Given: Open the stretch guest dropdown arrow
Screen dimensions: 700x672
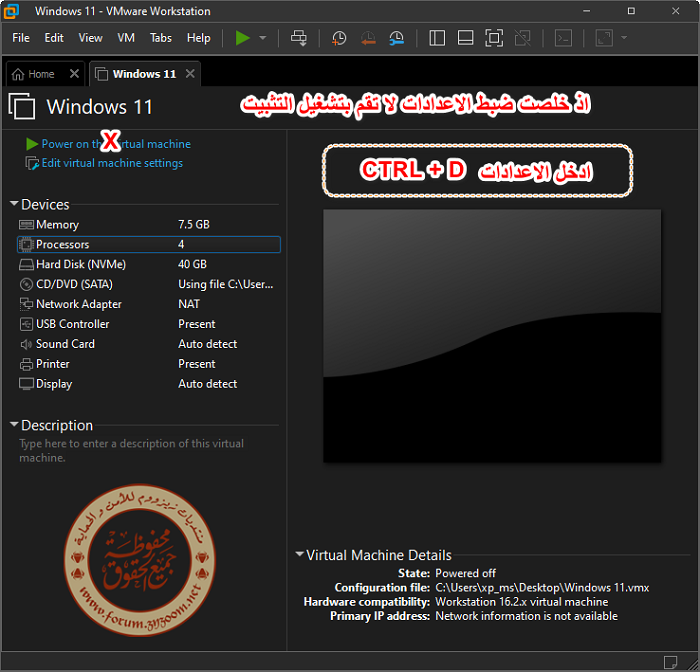Looking at the screenshot, I should [x=624, y=38].
